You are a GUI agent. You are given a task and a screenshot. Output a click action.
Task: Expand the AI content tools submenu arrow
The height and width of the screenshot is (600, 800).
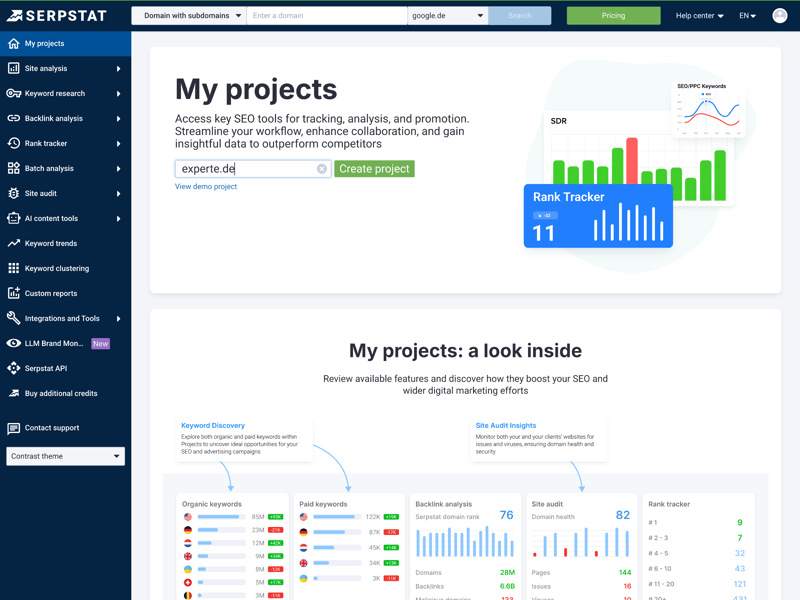click(x=118, y=218)
